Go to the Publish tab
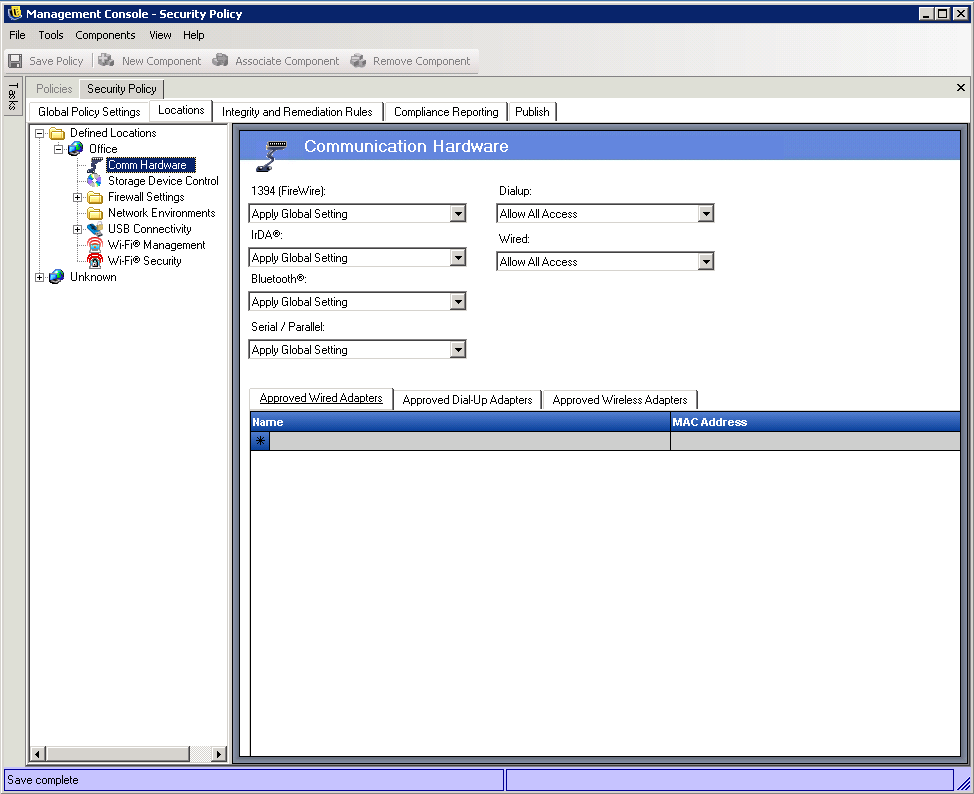Image resolution: width=974 pixels, height=794 pixels. coord(532,112)
